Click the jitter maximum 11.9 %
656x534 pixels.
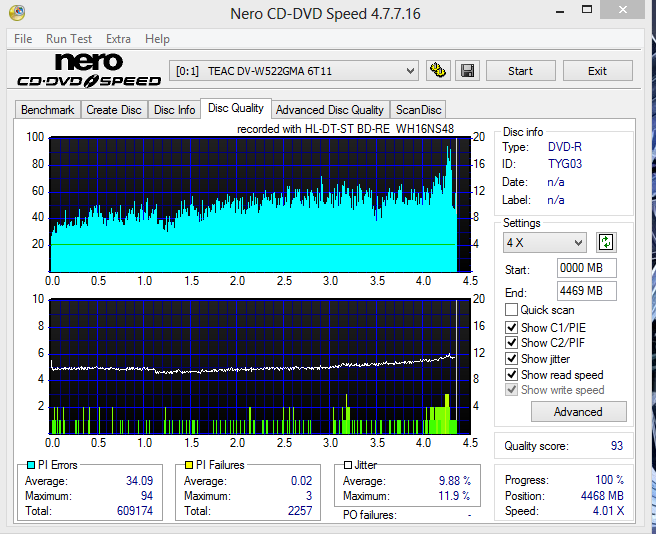pyautogui.click(x=454, y=496)
